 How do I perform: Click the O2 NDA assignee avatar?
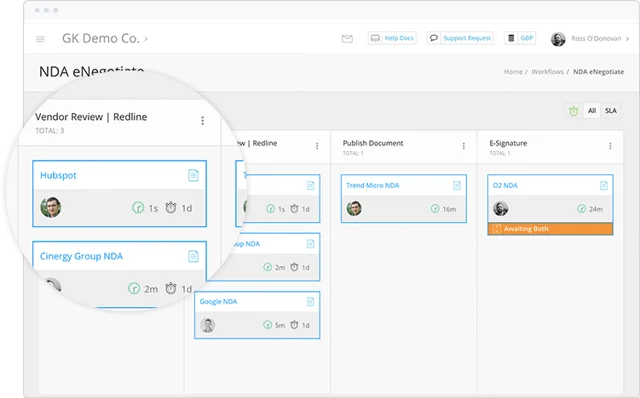(x=500, y=209)
